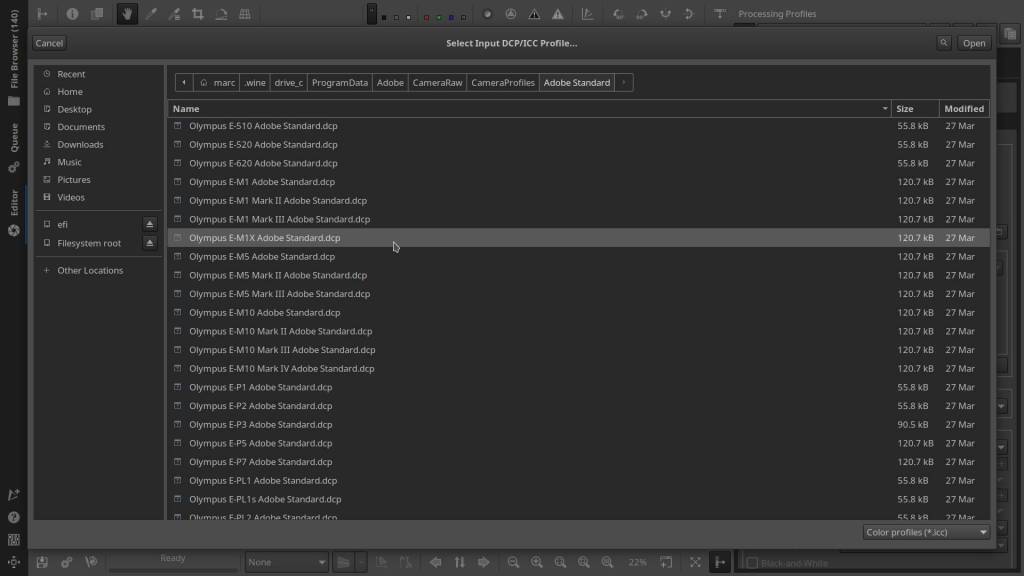Image resolution: width=1024 pixels, height=576 pixels.
Task: Toggle the left panel visibility in top toolbar
Action: [x=42, y=14]
